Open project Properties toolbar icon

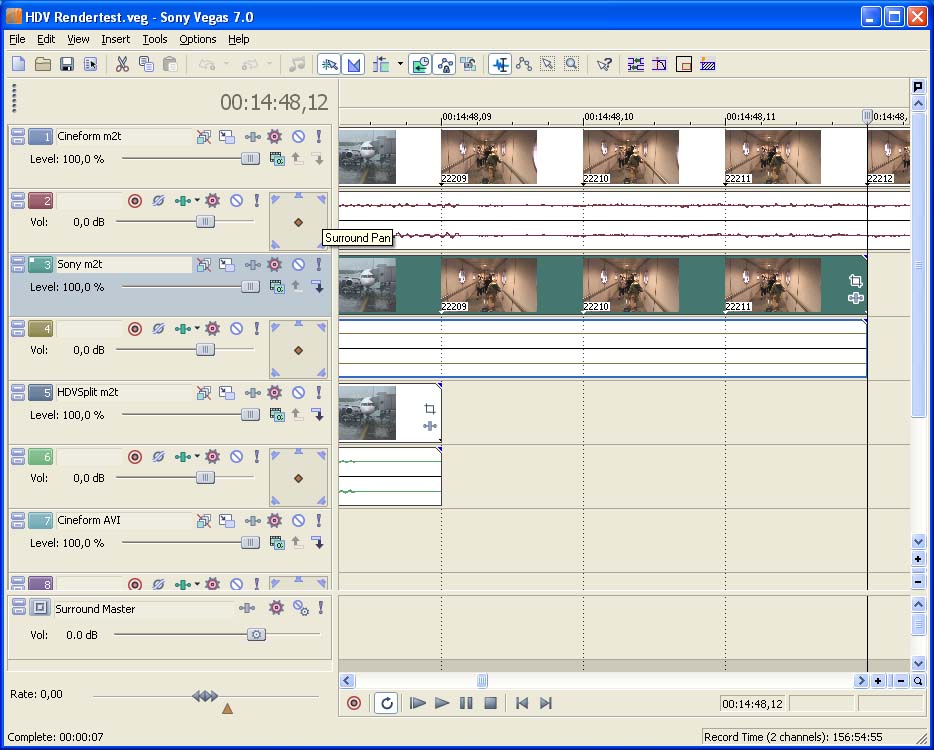click(91, 64)
